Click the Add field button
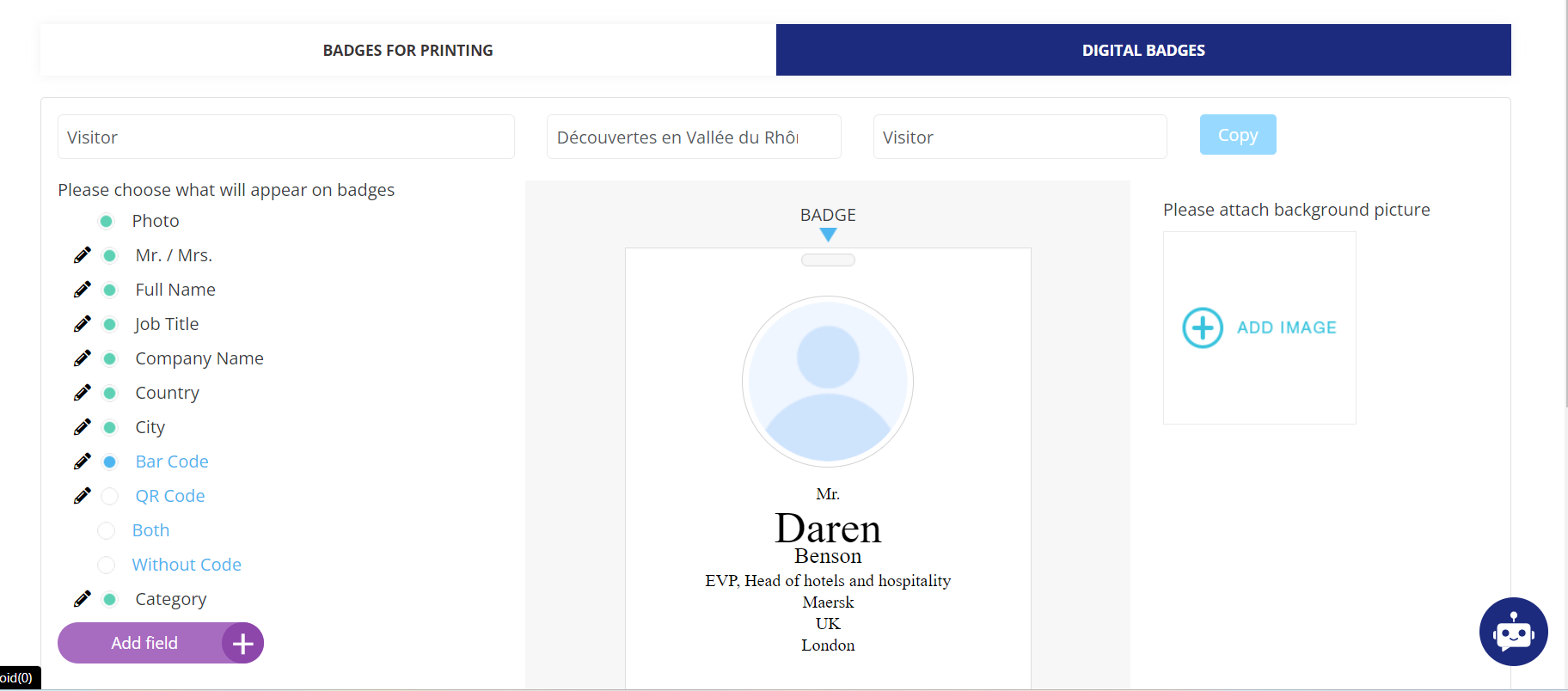The image size is (1568, 691). [x=160, y=643]
